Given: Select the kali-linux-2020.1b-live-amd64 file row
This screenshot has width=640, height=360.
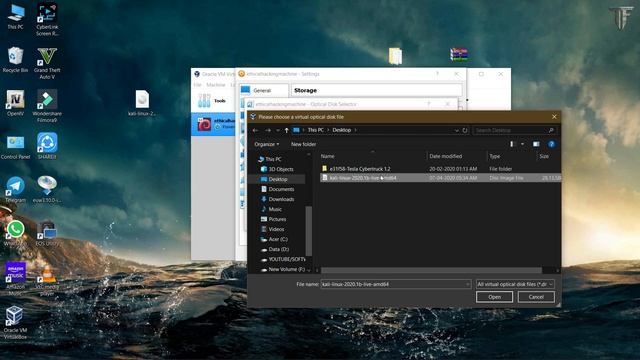Looking at the screenshot, I should pyautogui.click(x=440, y=178).
